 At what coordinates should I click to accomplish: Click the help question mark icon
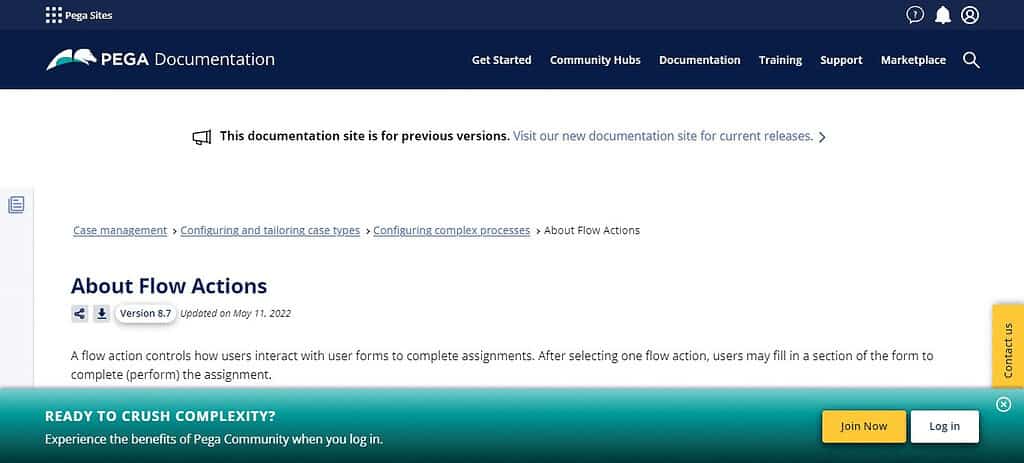point(915,15)
